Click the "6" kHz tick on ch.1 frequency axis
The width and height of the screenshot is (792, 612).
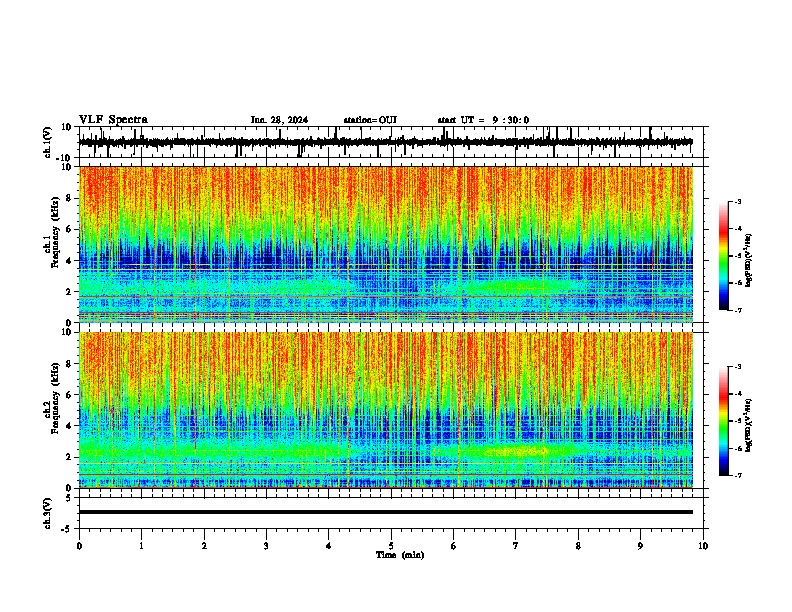click(69, 229)
